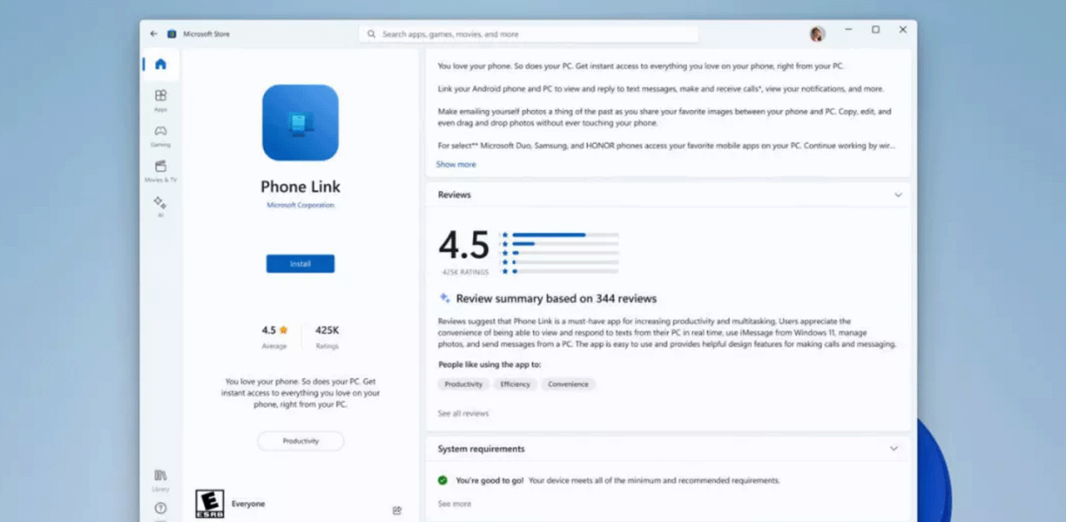Focus the search apps and games field

[x=528, y=34]
